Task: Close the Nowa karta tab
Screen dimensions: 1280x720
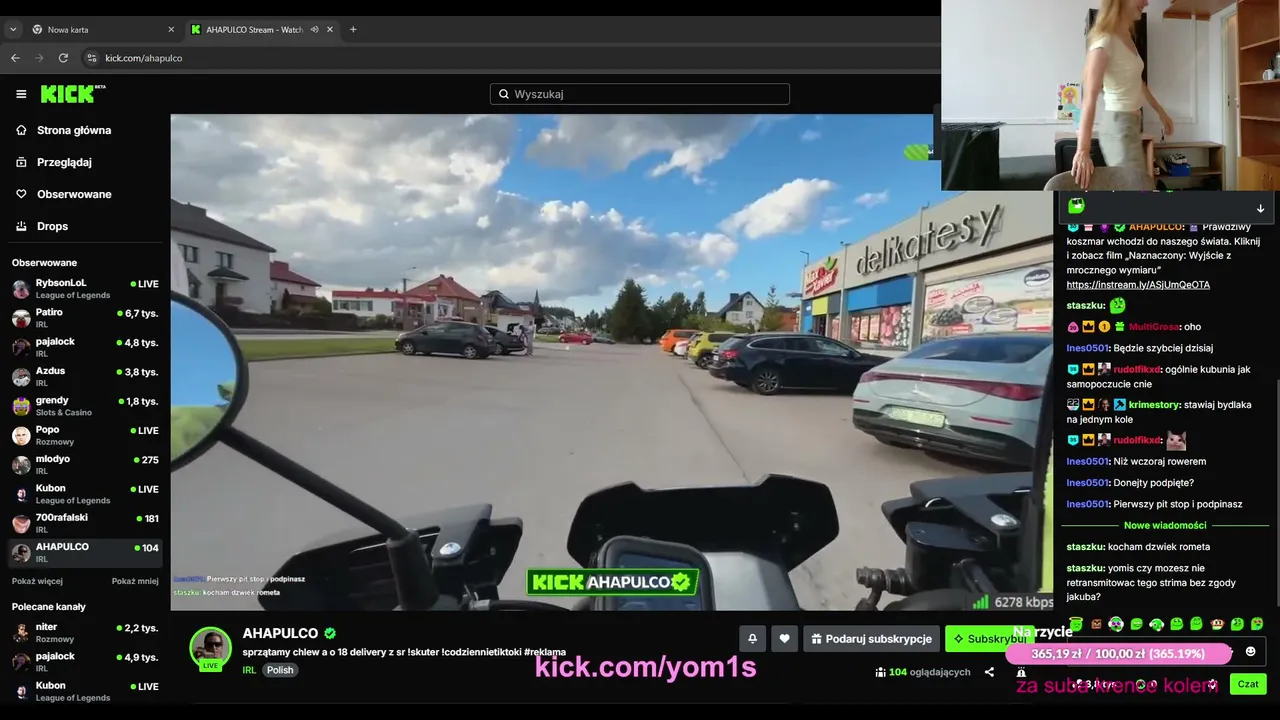Action: point(171,30)
